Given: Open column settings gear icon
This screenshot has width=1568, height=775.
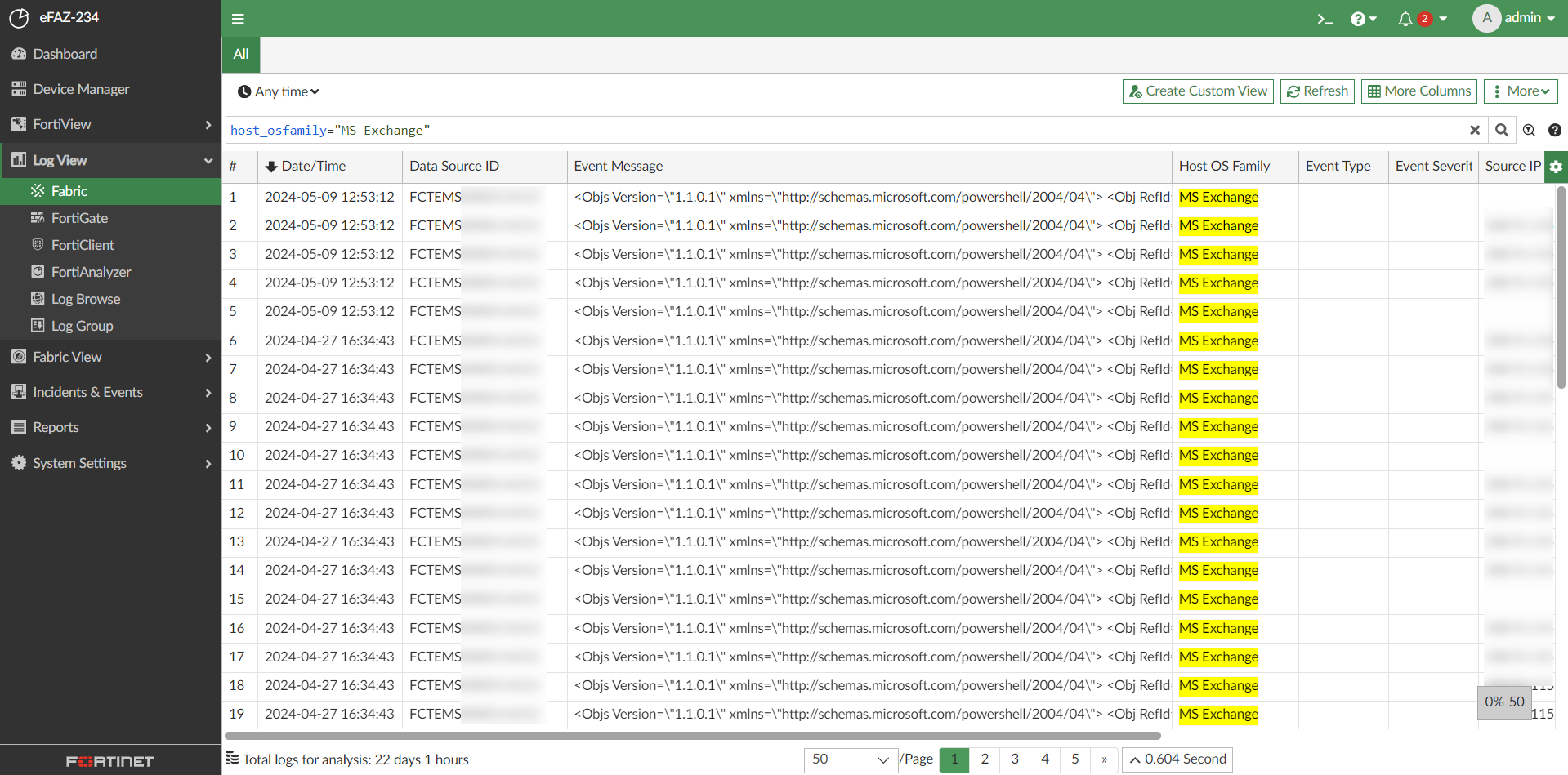Looking at the screenshot, I should tap(1556, 167).
